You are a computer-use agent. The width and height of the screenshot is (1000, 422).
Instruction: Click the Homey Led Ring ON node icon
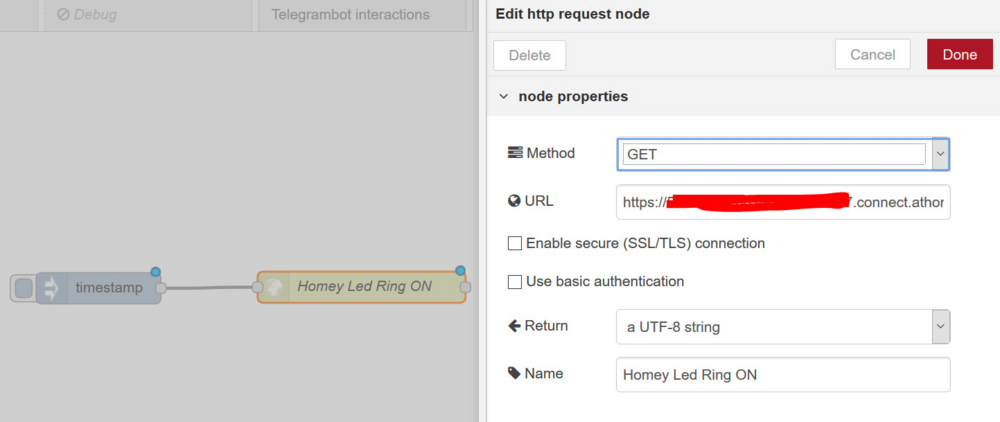click(274, 287)
